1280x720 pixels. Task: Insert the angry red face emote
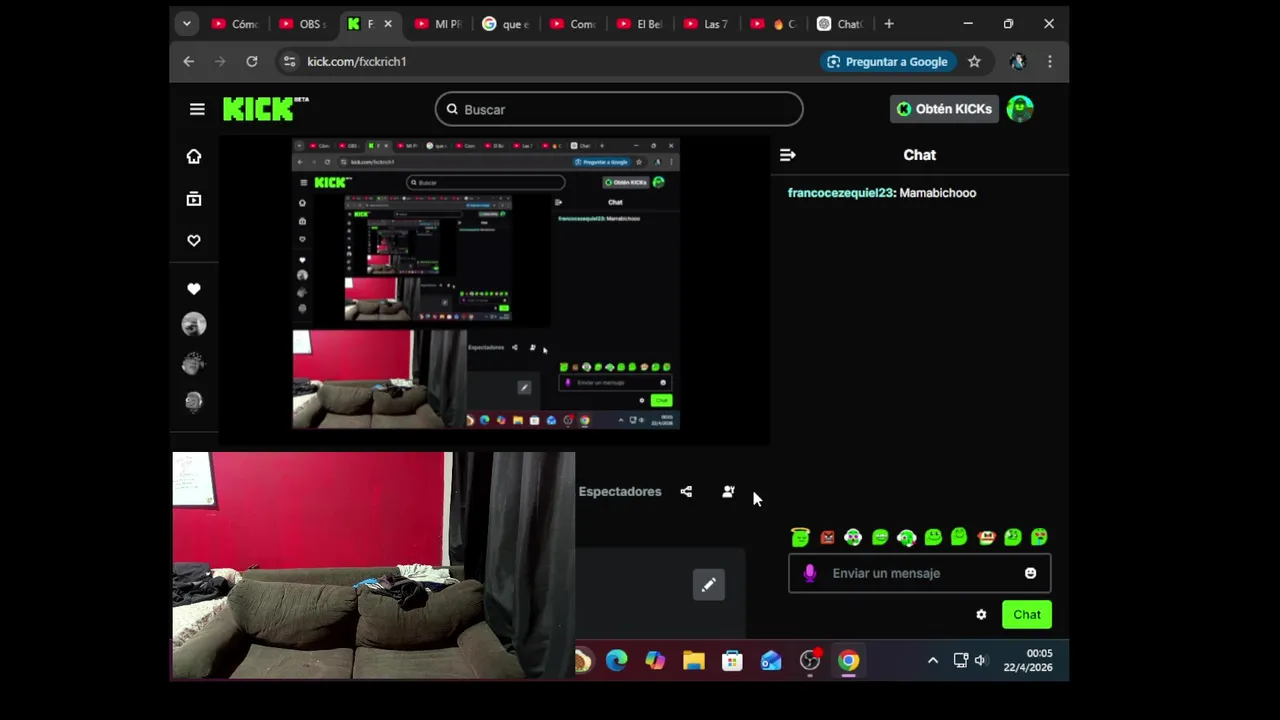[827, 537]
